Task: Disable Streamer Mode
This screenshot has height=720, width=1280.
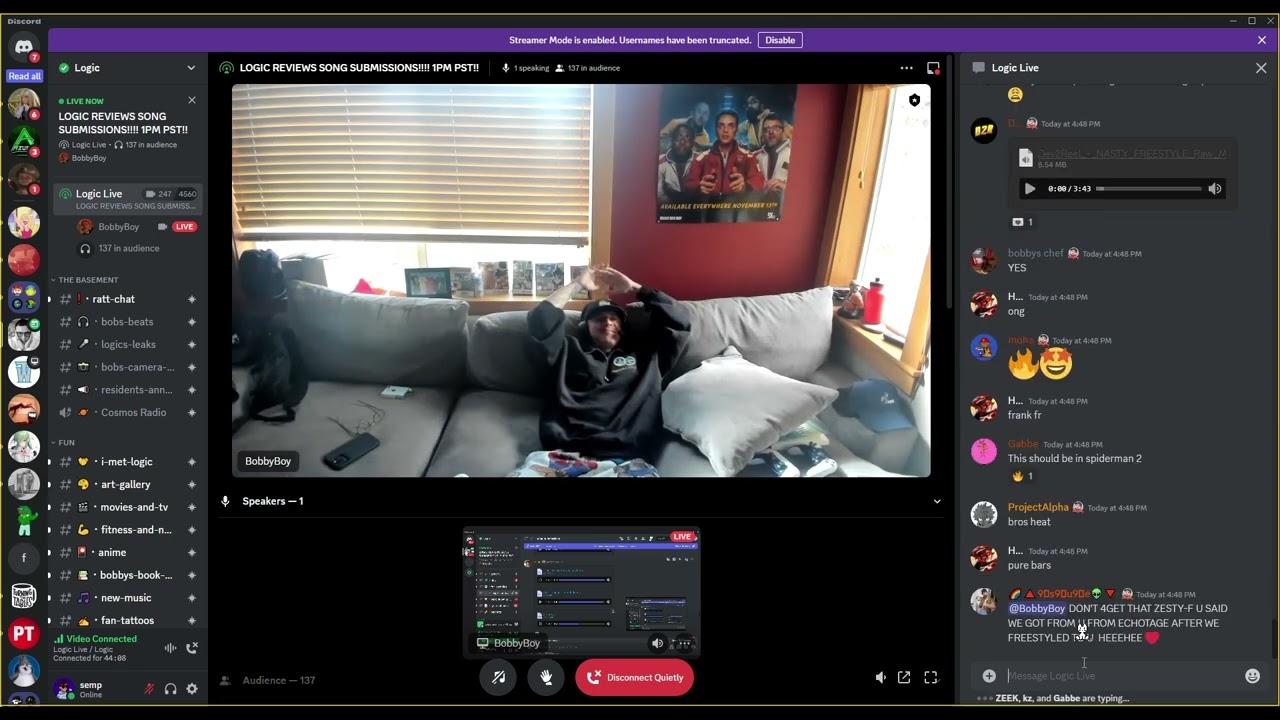Action: click(x=780, y=40)
